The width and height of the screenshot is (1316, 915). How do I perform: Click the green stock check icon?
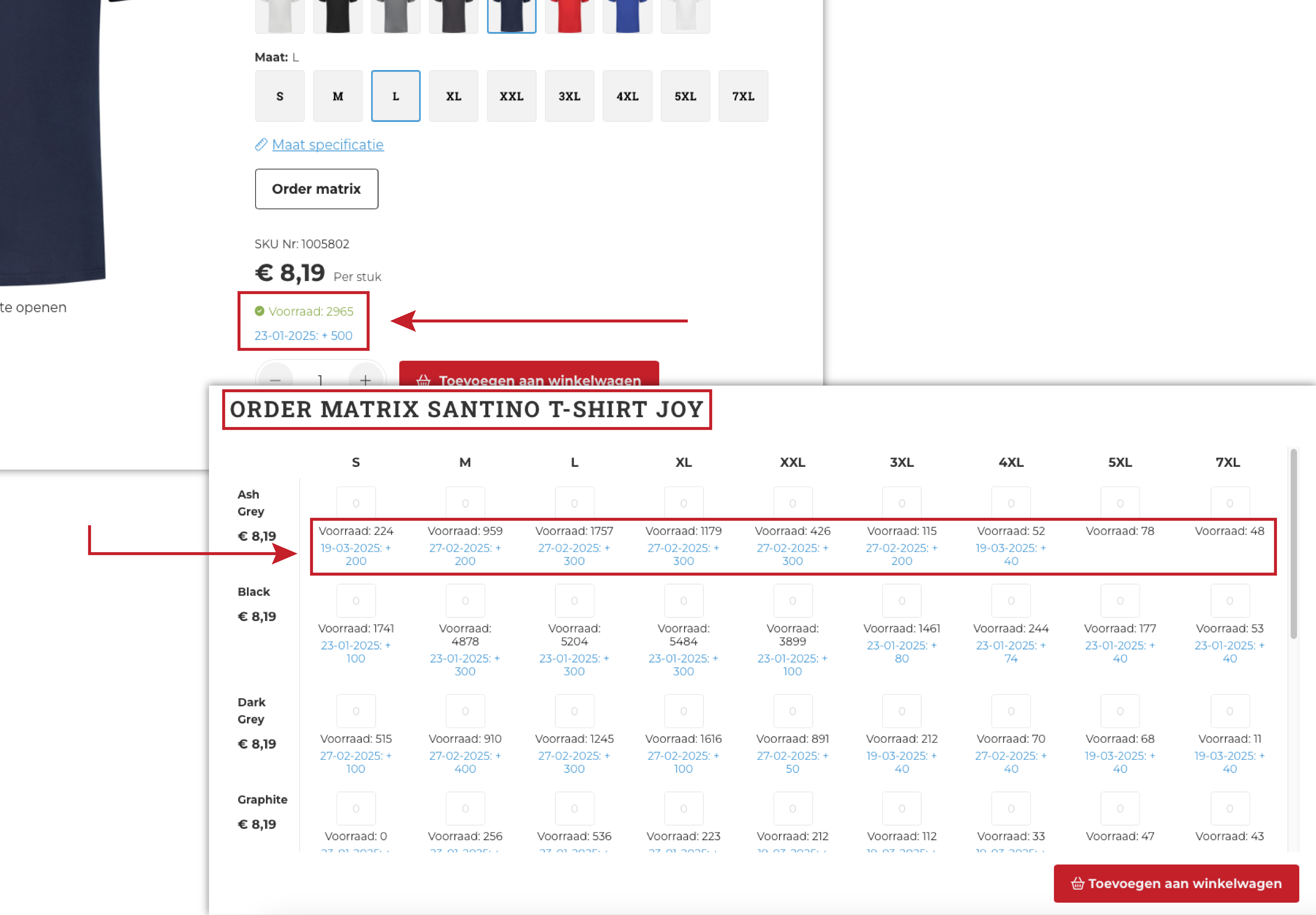click(260, 311)
